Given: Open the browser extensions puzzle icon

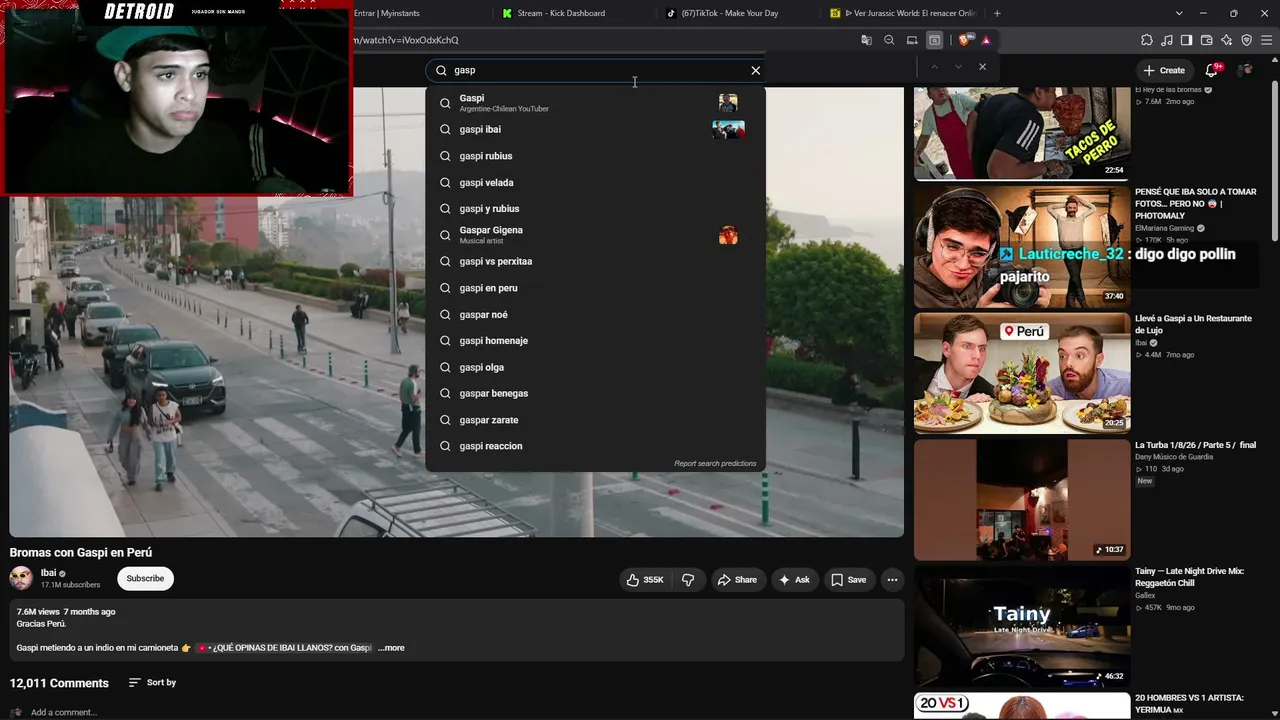Looking at the screenshot, I should (1147, 40).
